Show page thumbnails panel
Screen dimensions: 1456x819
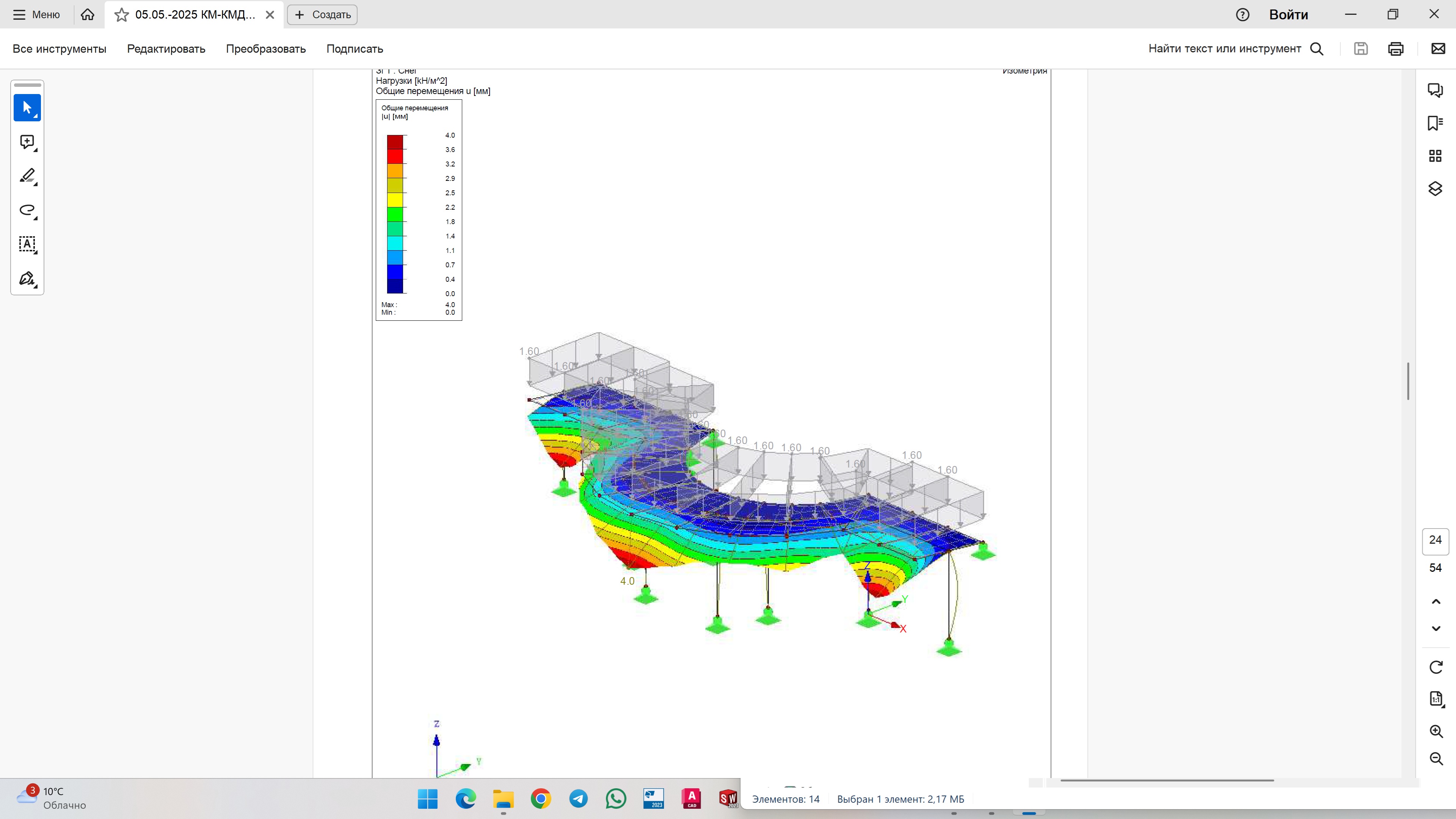click(x=1435, y=155)
